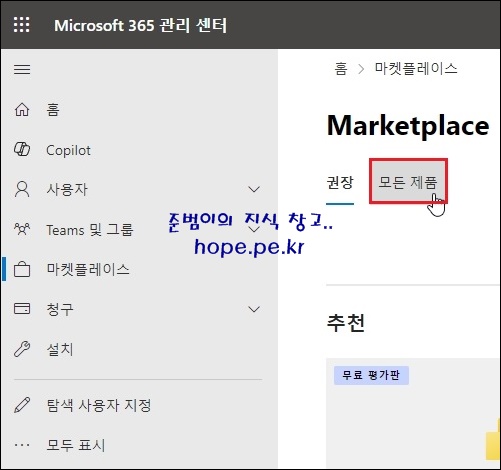Image resolution: width=501 pixels, height=470 pixels.
Task: Expand the Teams 및 그룹 chevron
Action: click(254, 229)
